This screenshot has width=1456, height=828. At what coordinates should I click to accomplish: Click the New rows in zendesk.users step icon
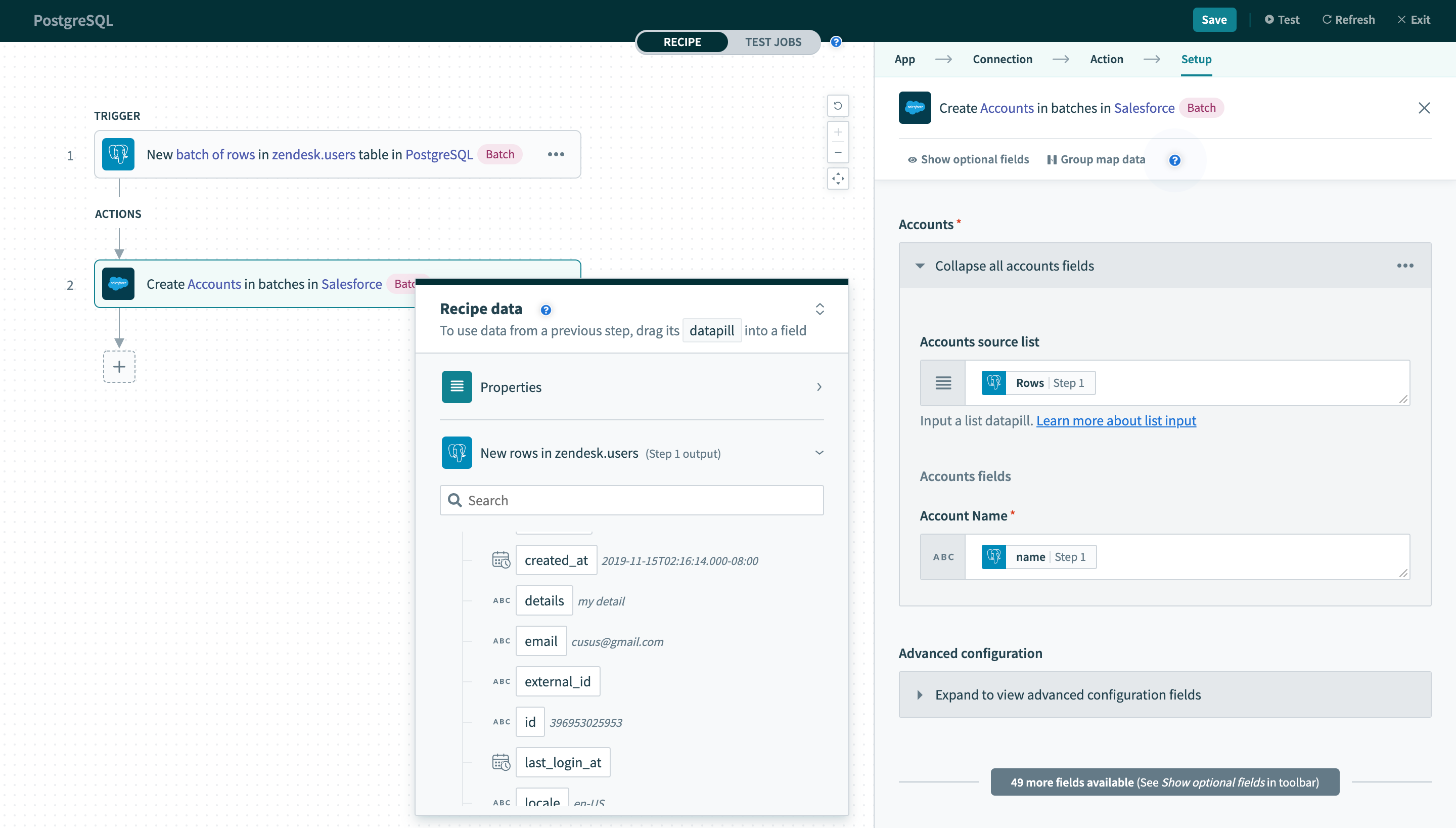(456, 453)
